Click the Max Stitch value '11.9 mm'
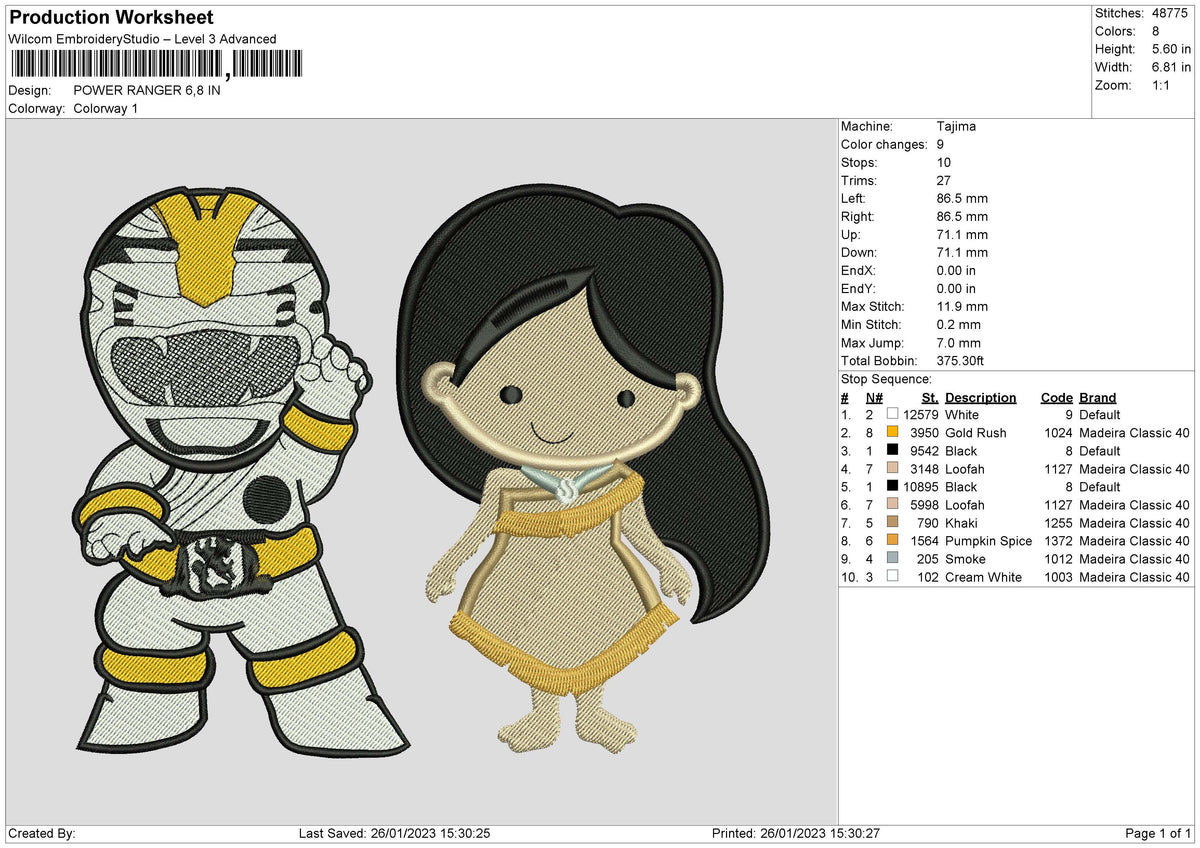Screen dimensions: 1200x848 click(962, 306)
